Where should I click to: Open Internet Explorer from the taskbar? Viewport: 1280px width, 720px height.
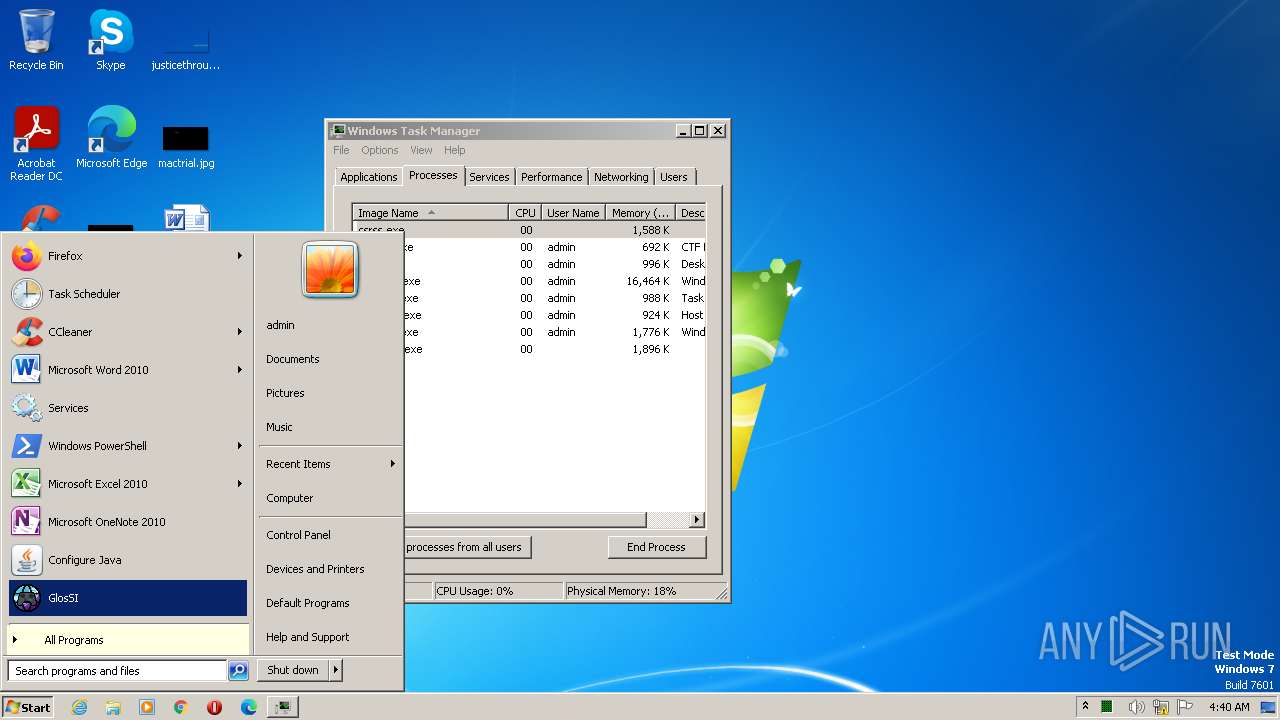click(79, 707)
